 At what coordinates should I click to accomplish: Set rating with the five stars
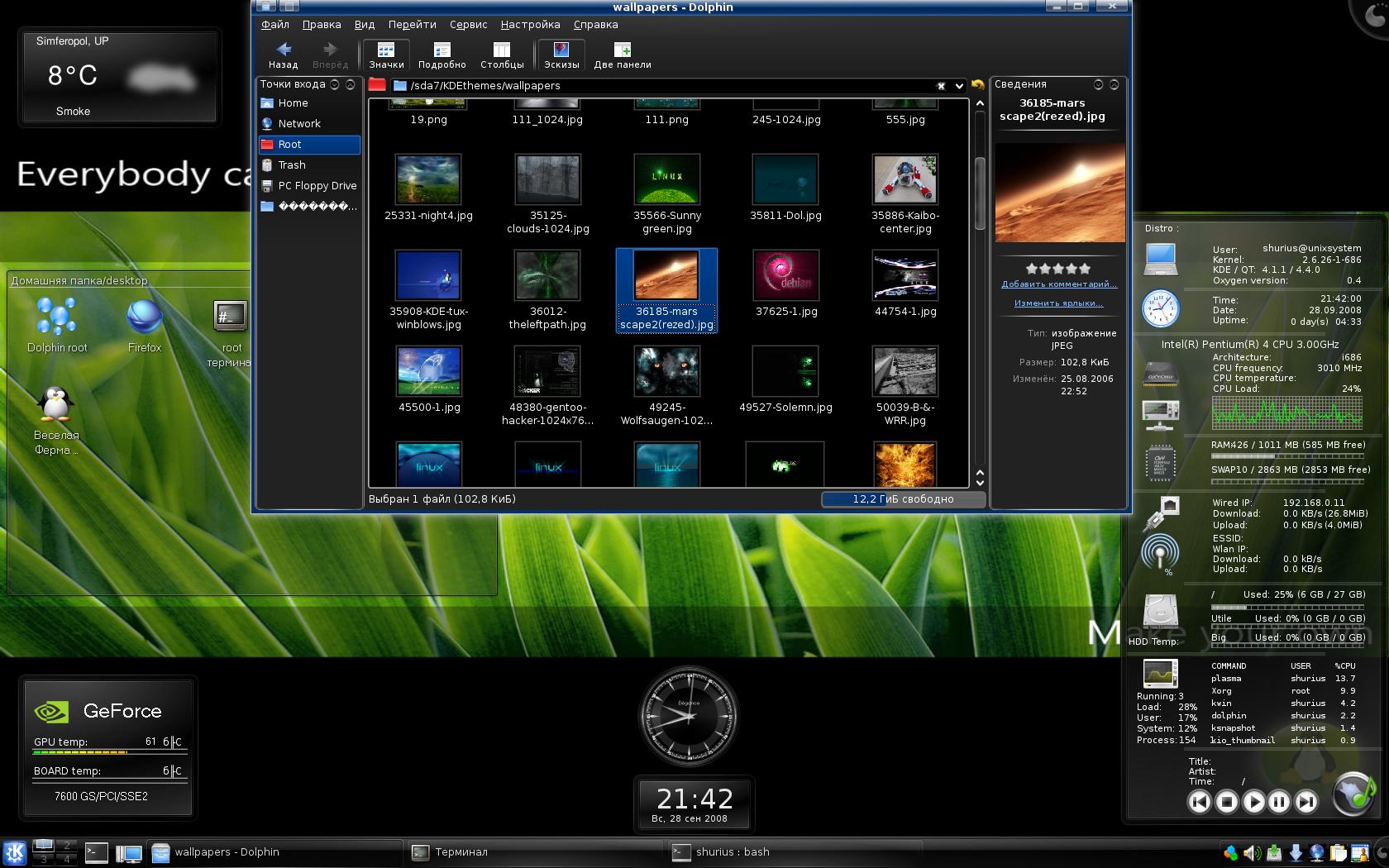[x=1058, y=269]
